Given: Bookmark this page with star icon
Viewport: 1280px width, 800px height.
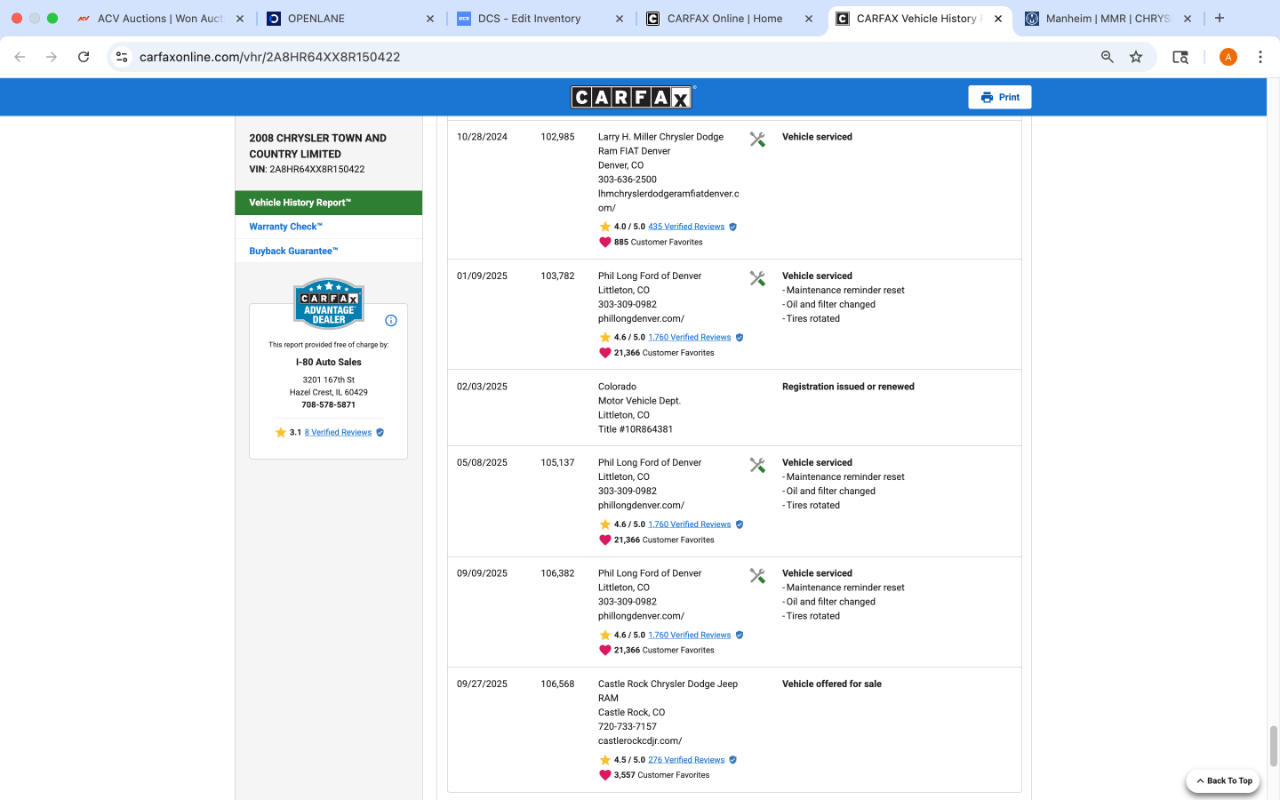Looking at the screenshot, I should [x=1136, y=57].
